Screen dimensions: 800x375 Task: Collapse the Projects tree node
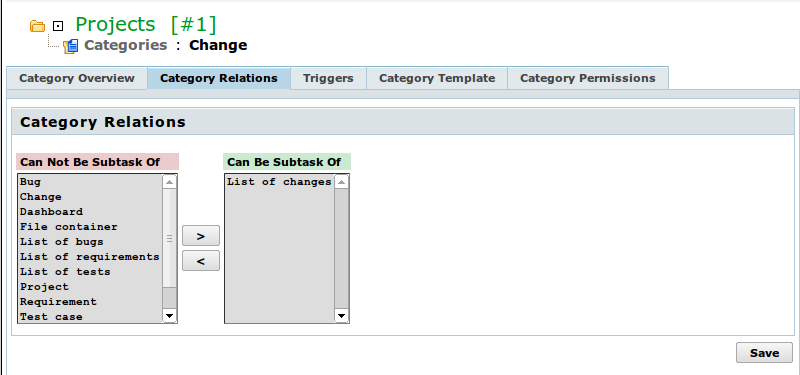58,26
